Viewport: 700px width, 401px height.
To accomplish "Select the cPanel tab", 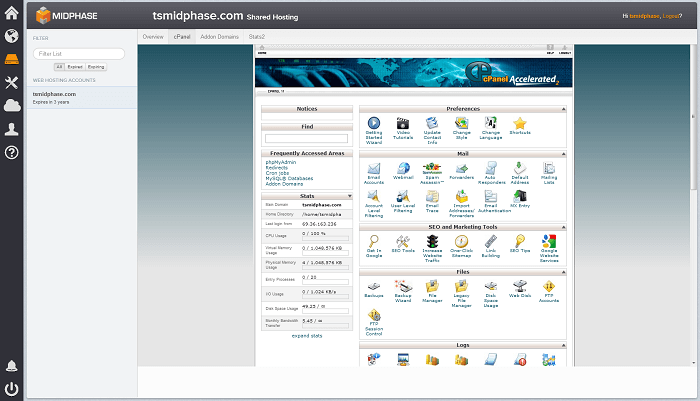I will click(x=182, y=37).
